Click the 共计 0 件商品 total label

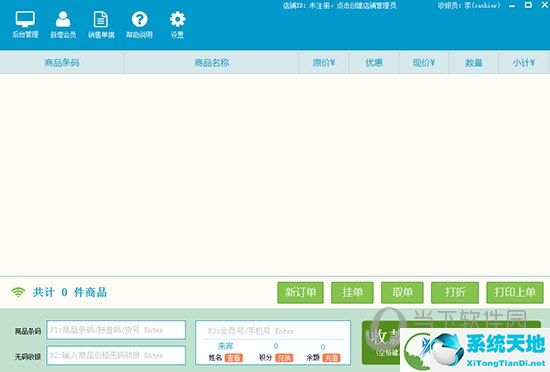69,292
